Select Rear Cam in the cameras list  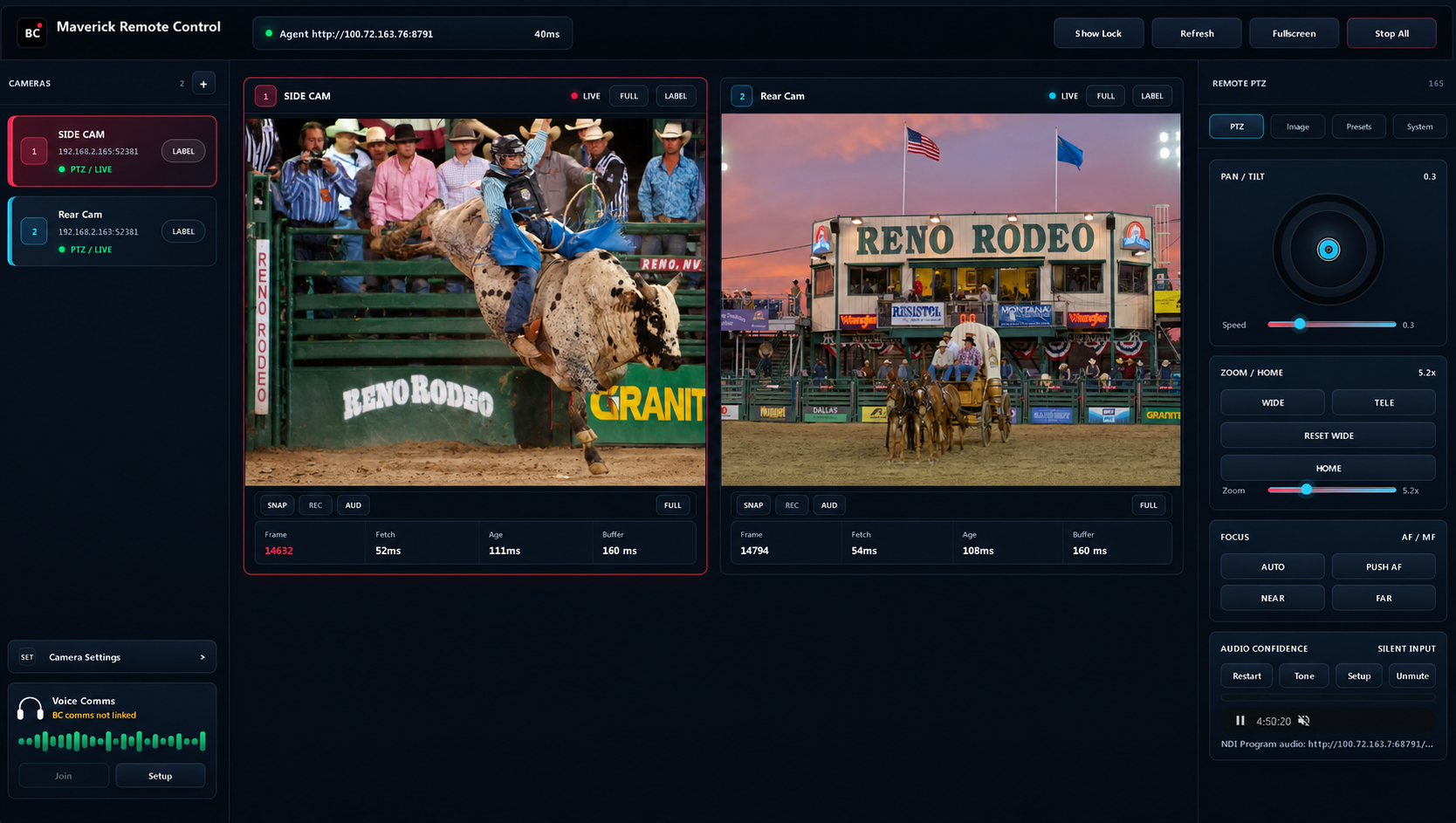[113, 231]
